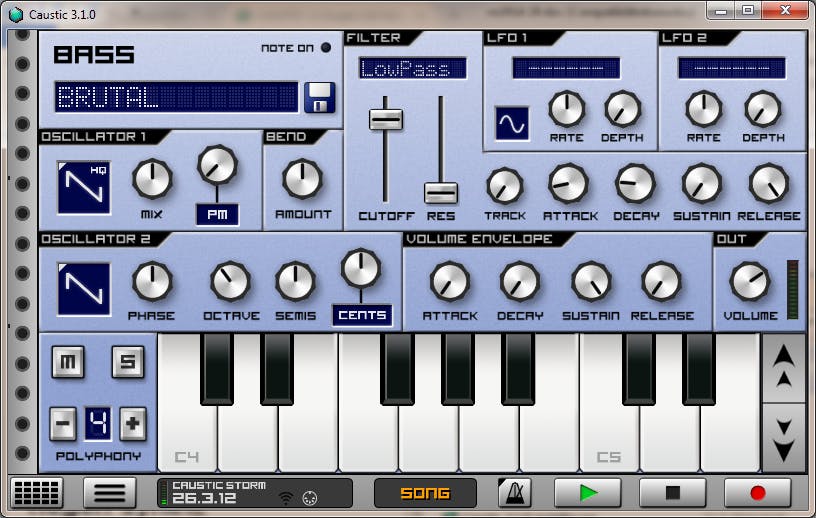
Task: Click the Oscillator 2 SEMIS knob
Action: (x=295, y=282)
